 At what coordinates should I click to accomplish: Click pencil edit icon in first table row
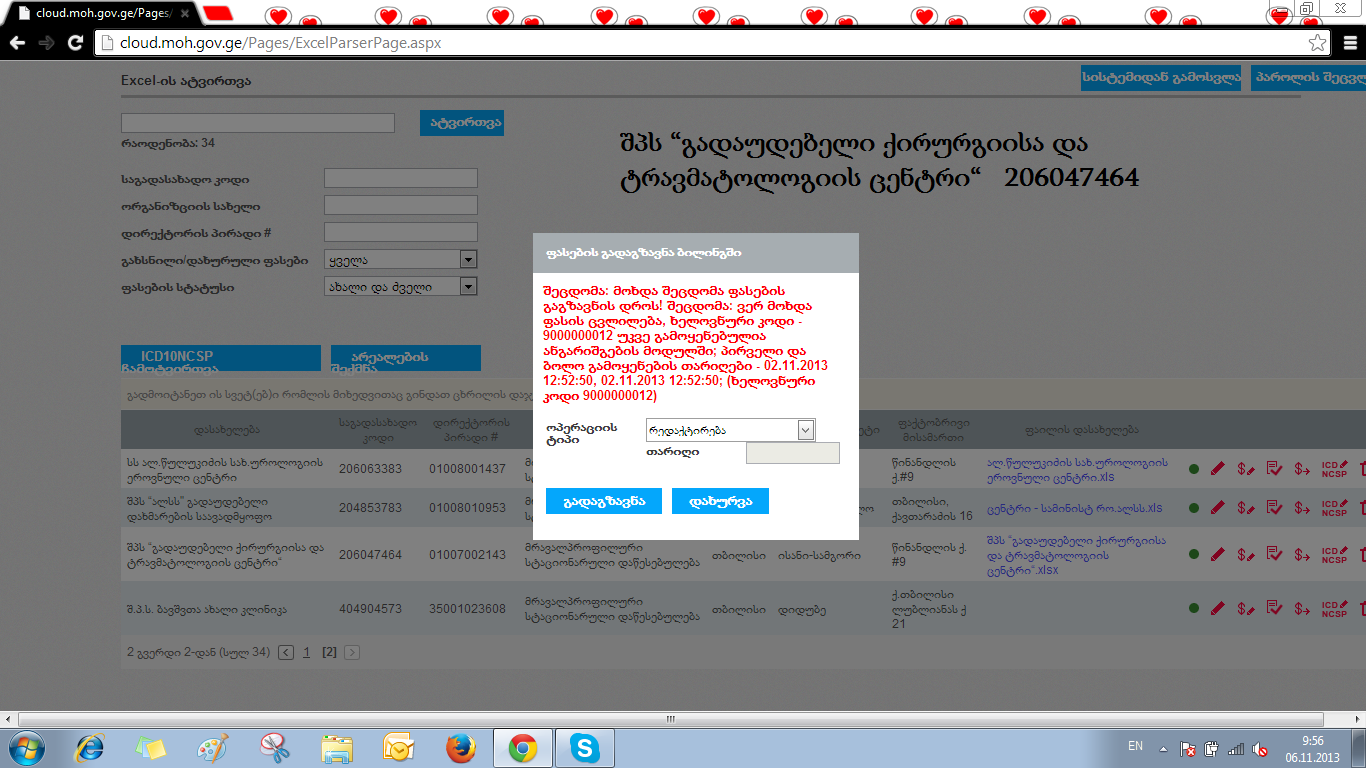click(x=1217, y=468)
